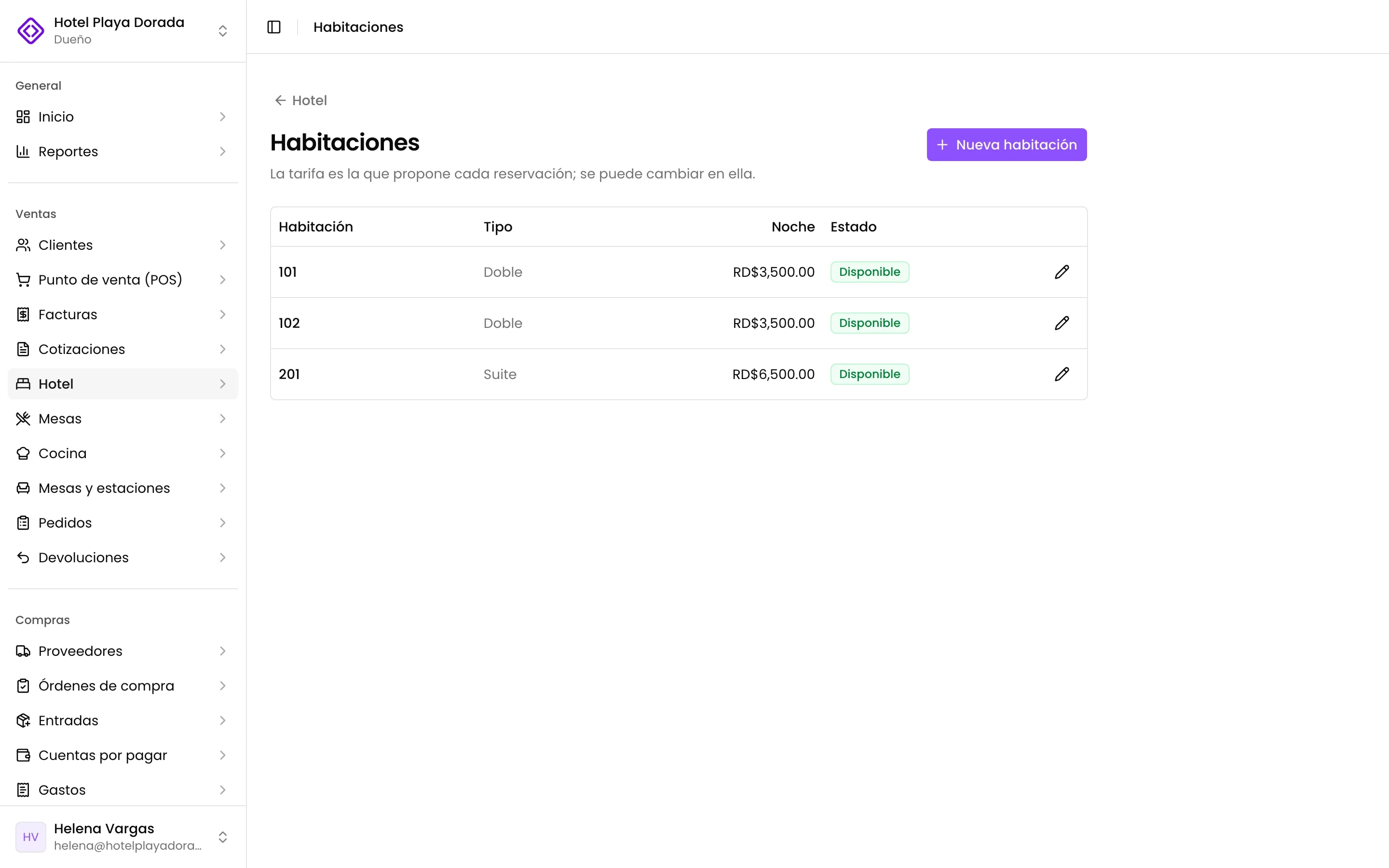Viewport: 1389px width, 868px height.
Task: Click the Noche column header
Action: point(793,227)
